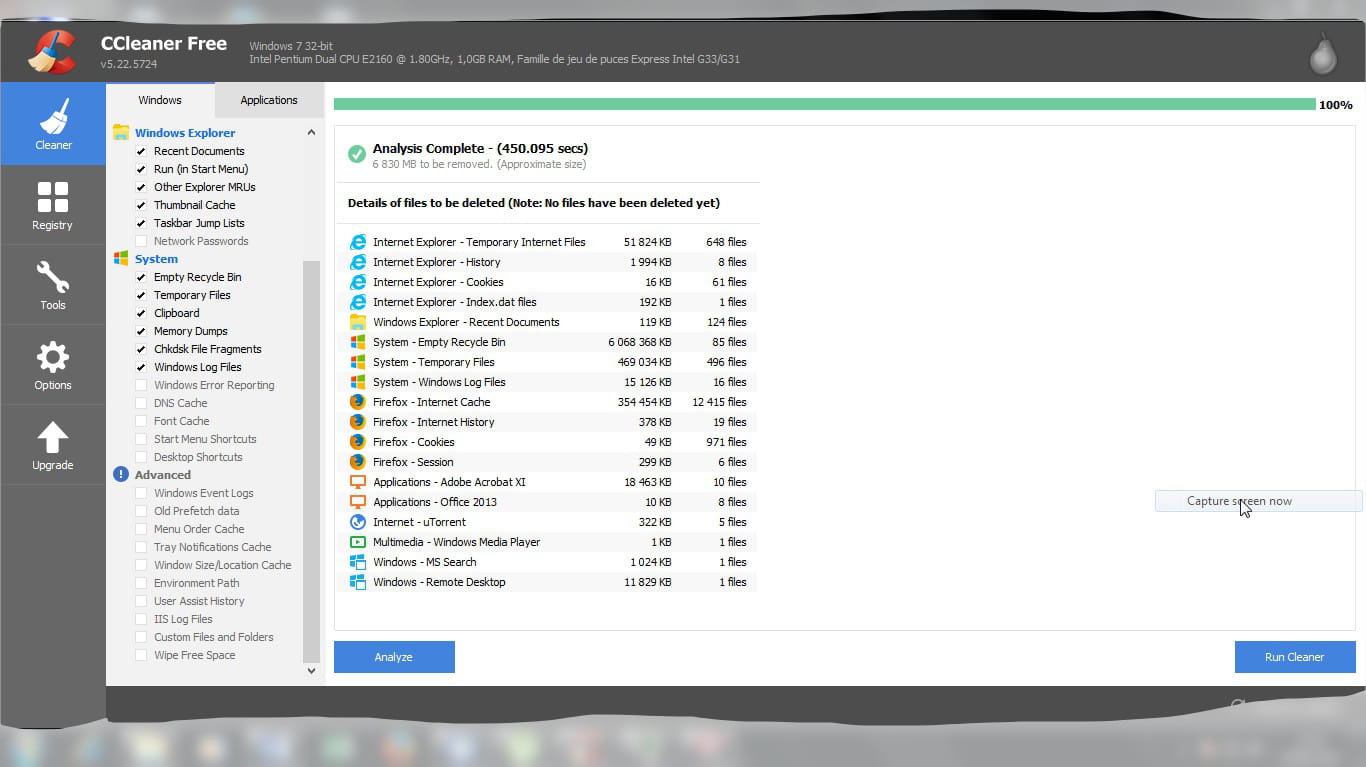Click the Capture screen now button
1366x767 pixels.
1258,501
